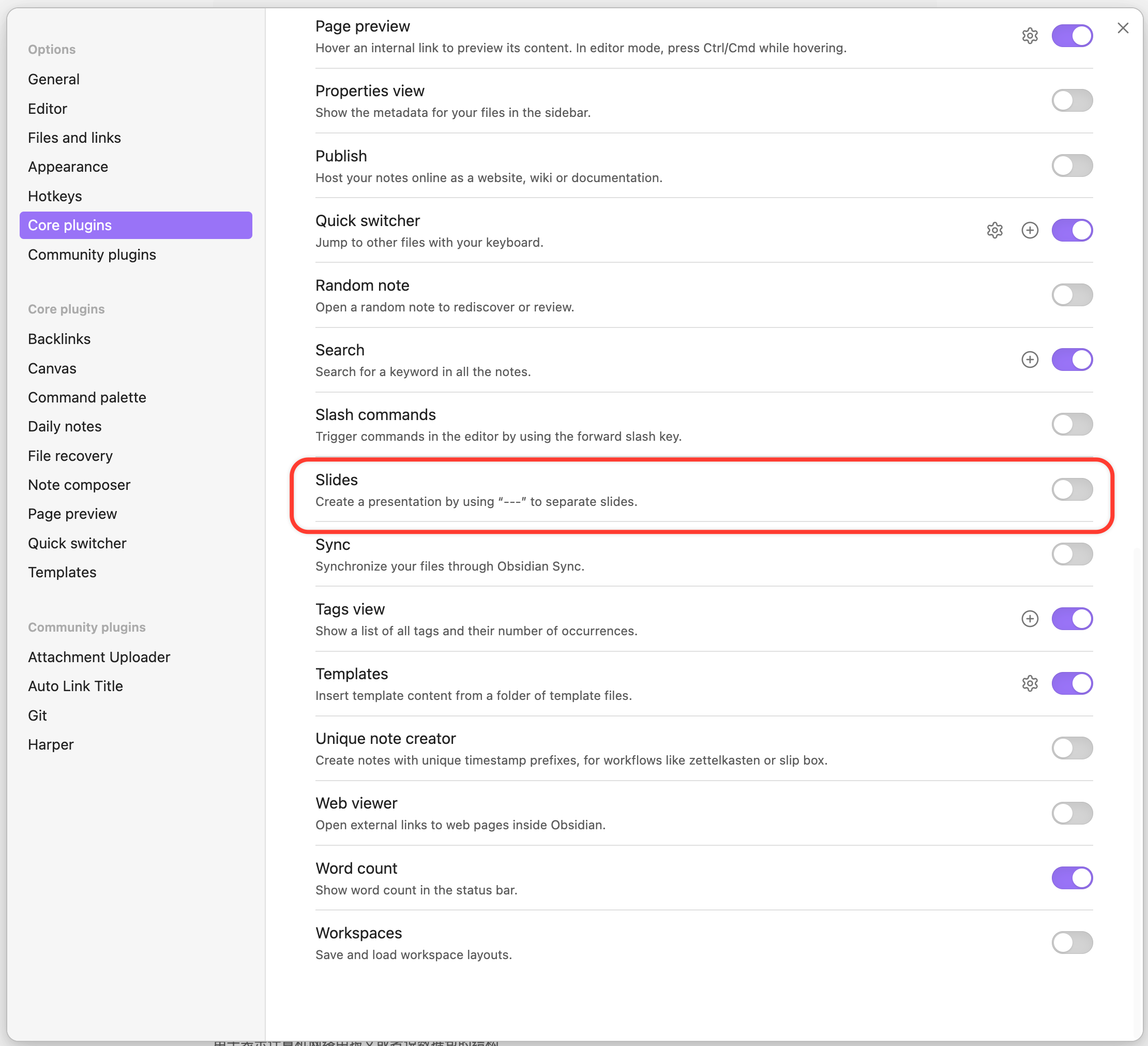Select Files and links in sidebar
Screen dimensions: 1148x1046
click(74, 138)
